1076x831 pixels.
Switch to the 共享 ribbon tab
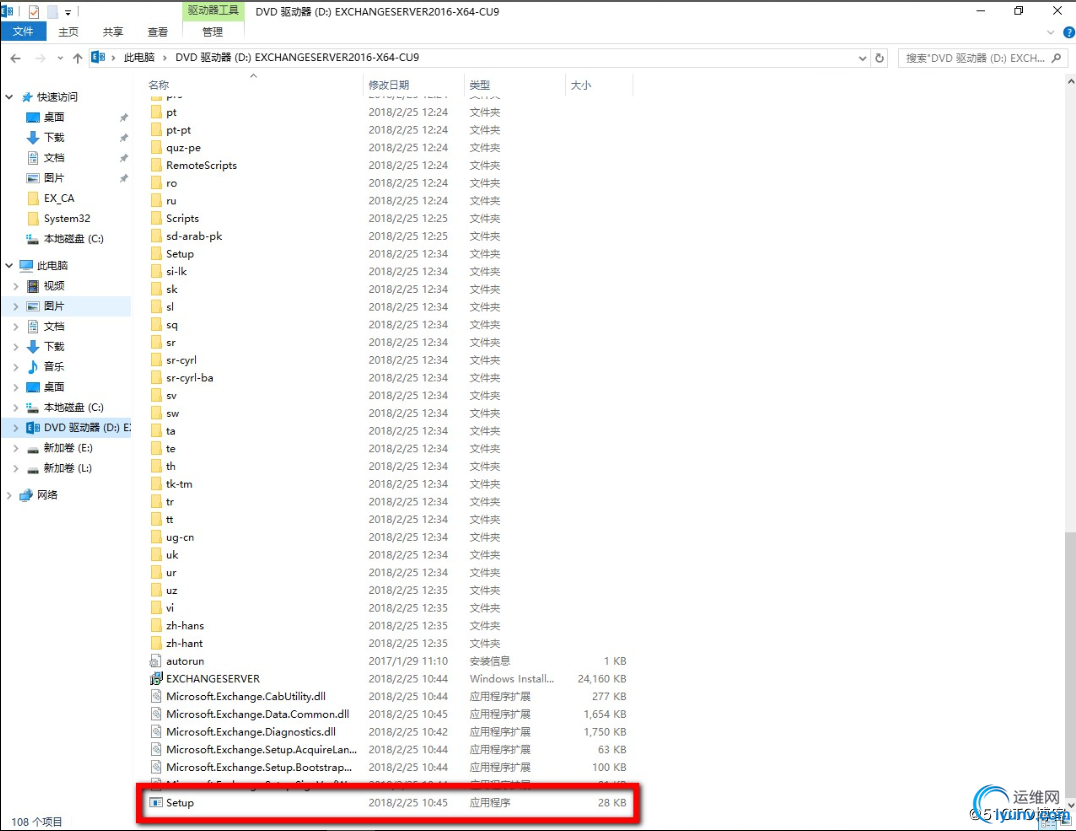coord(113,32)
